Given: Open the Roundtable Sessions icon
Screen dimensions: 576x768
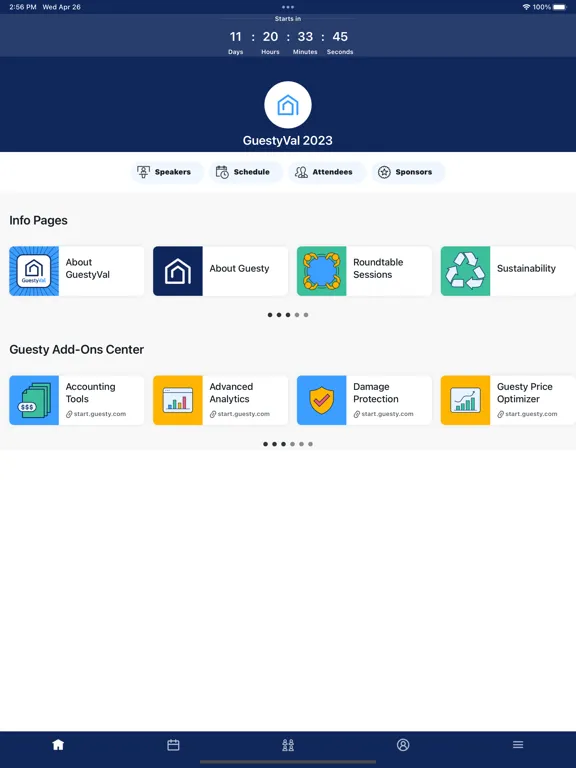Looking at the screenshot, I should pyautogui.click(x=321, y=271).
